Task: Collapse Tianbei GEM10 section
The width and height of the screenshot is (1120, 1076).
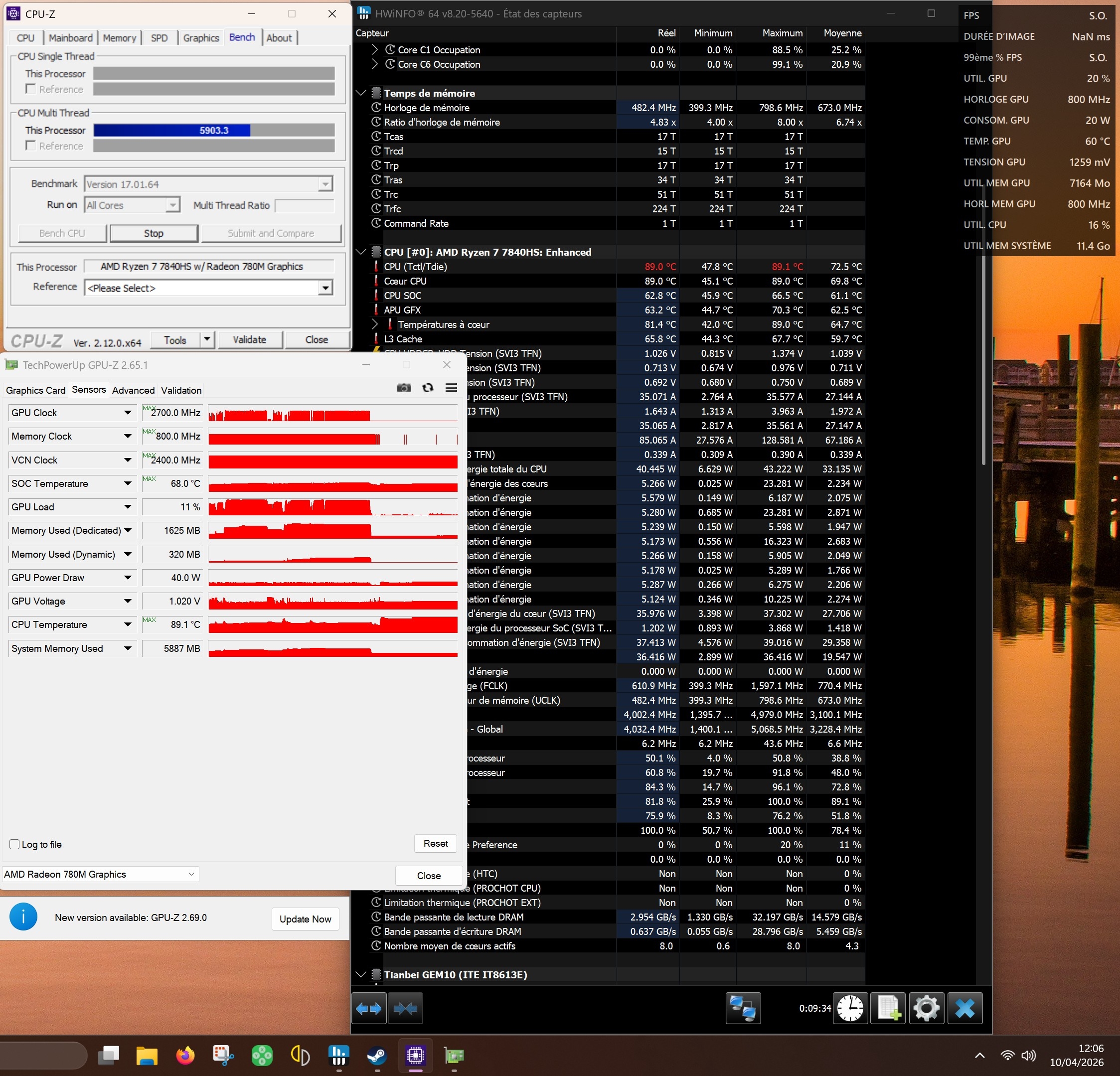Action: point(361,974)
